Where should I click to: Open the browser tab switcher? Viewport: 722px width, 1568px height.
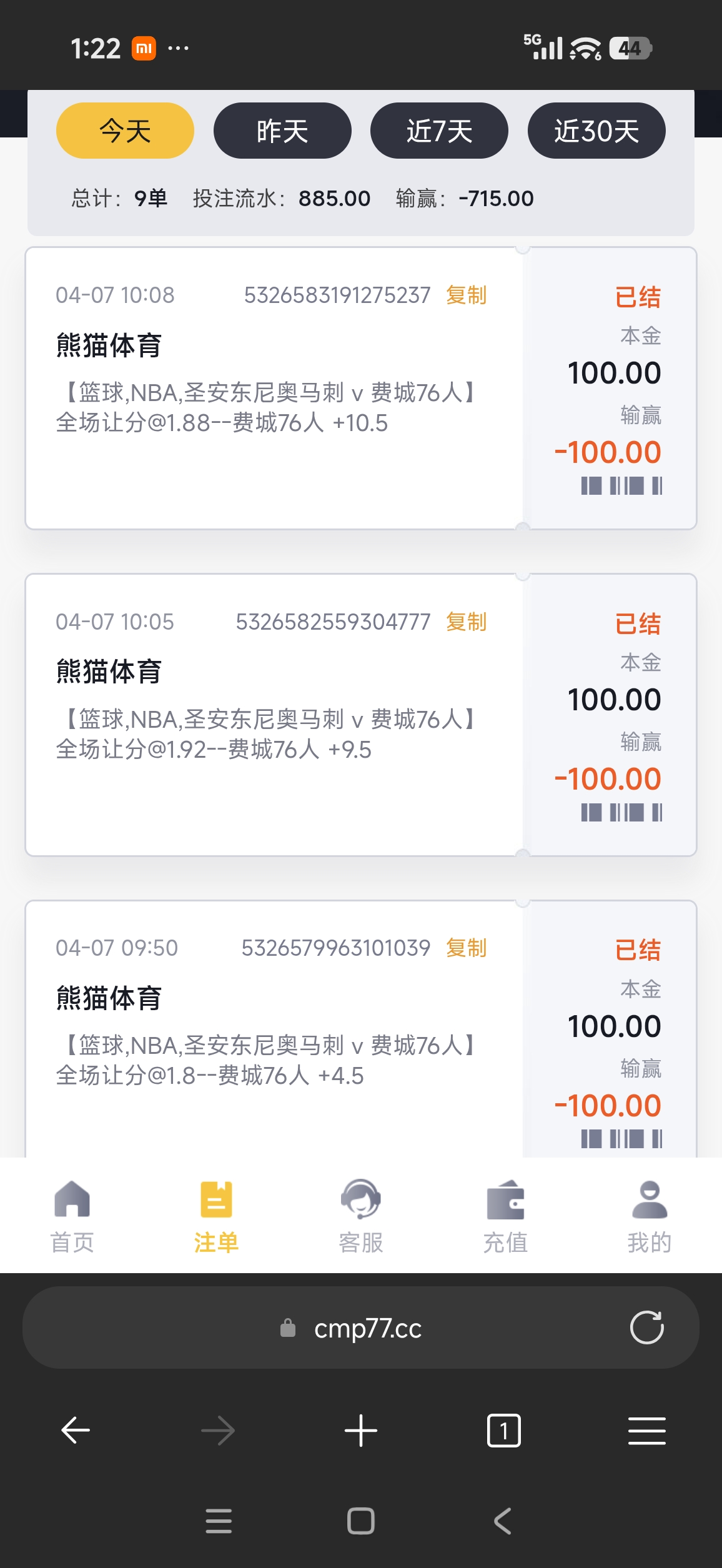point(503,1431)
